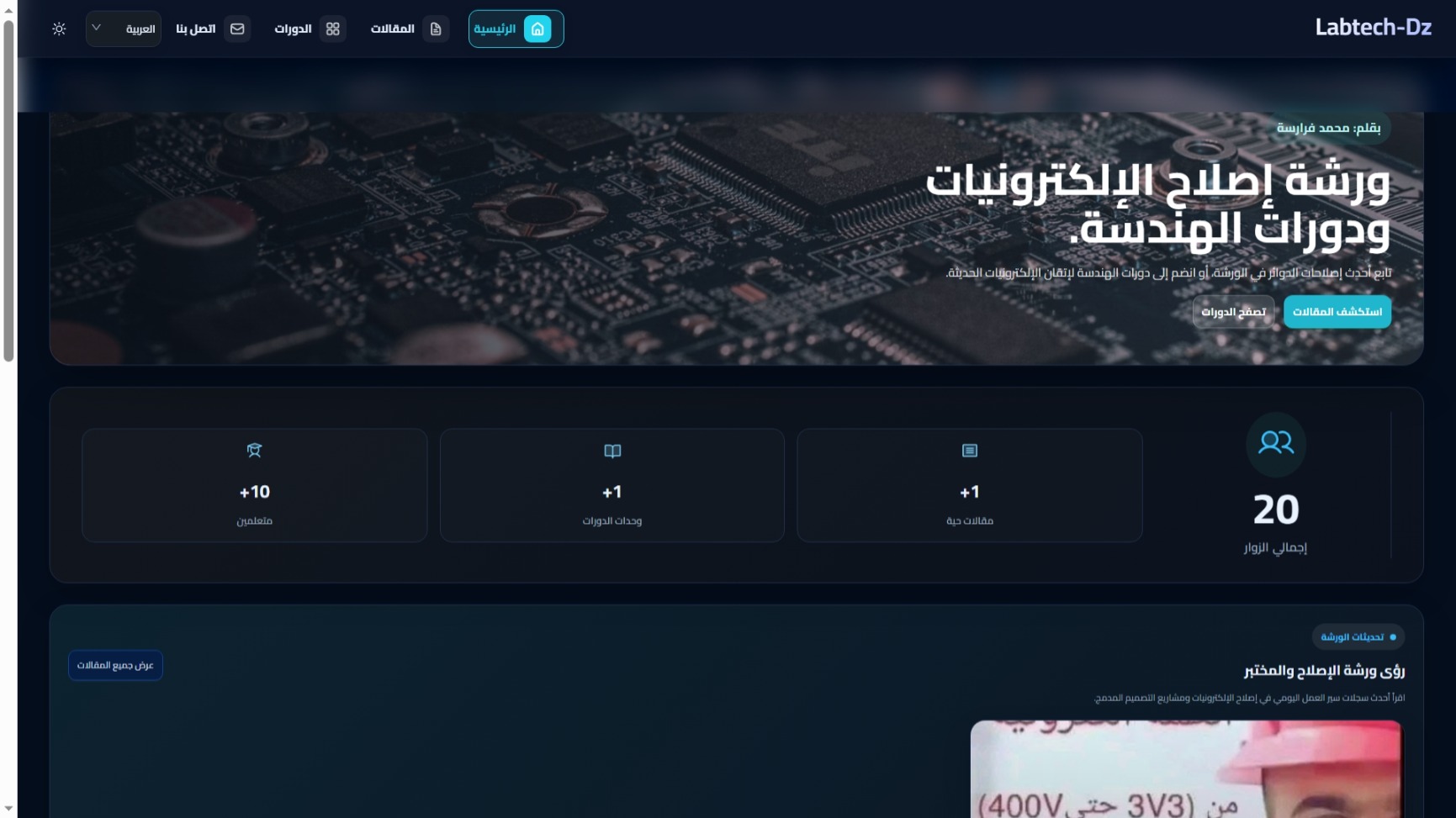Click the Labtech-Dz logo

click(x=1373, y=28)
